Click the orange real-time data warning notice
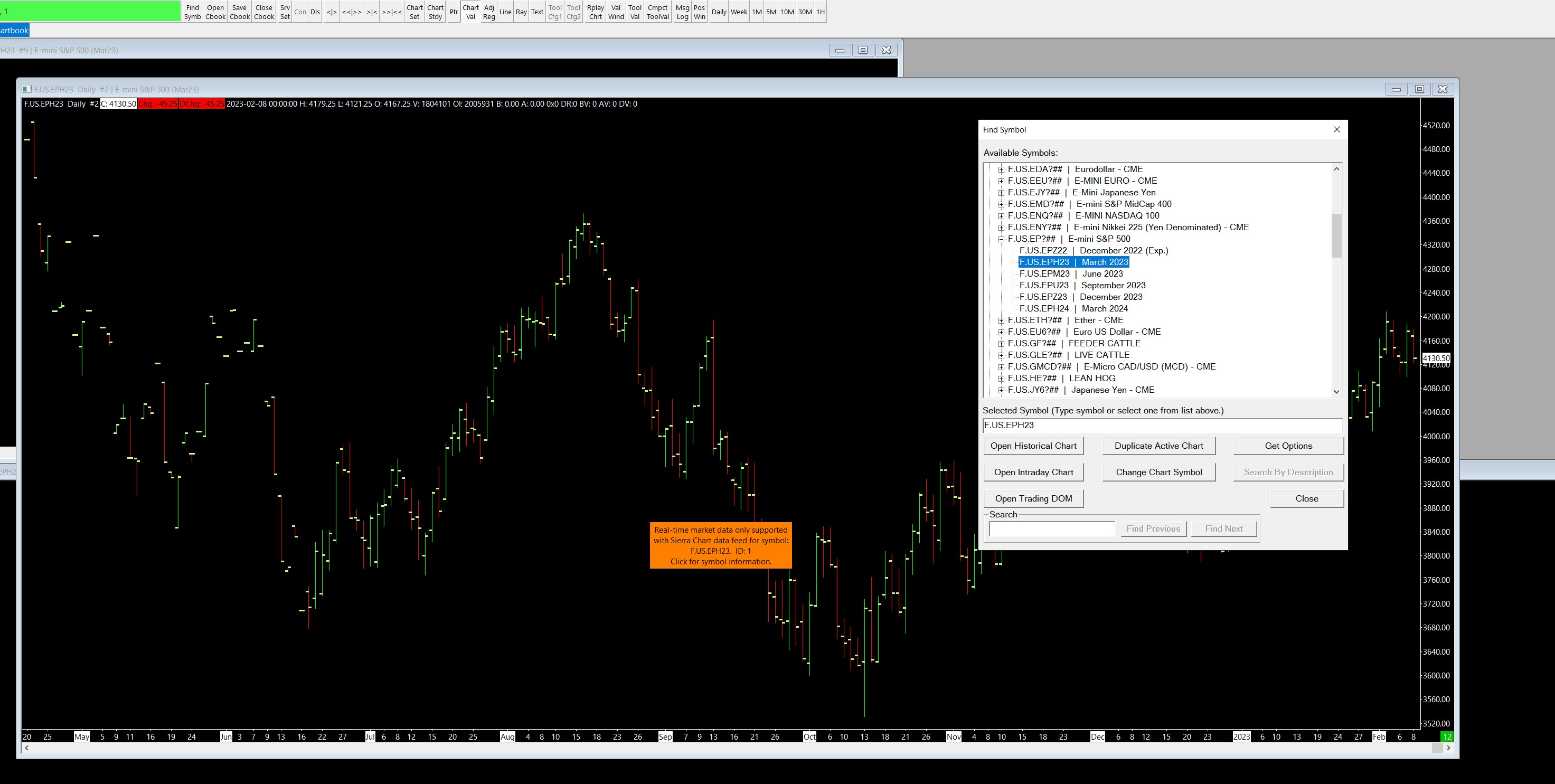Image resolution: width=1555 pixels, height=784 pixels. [720, 545]
